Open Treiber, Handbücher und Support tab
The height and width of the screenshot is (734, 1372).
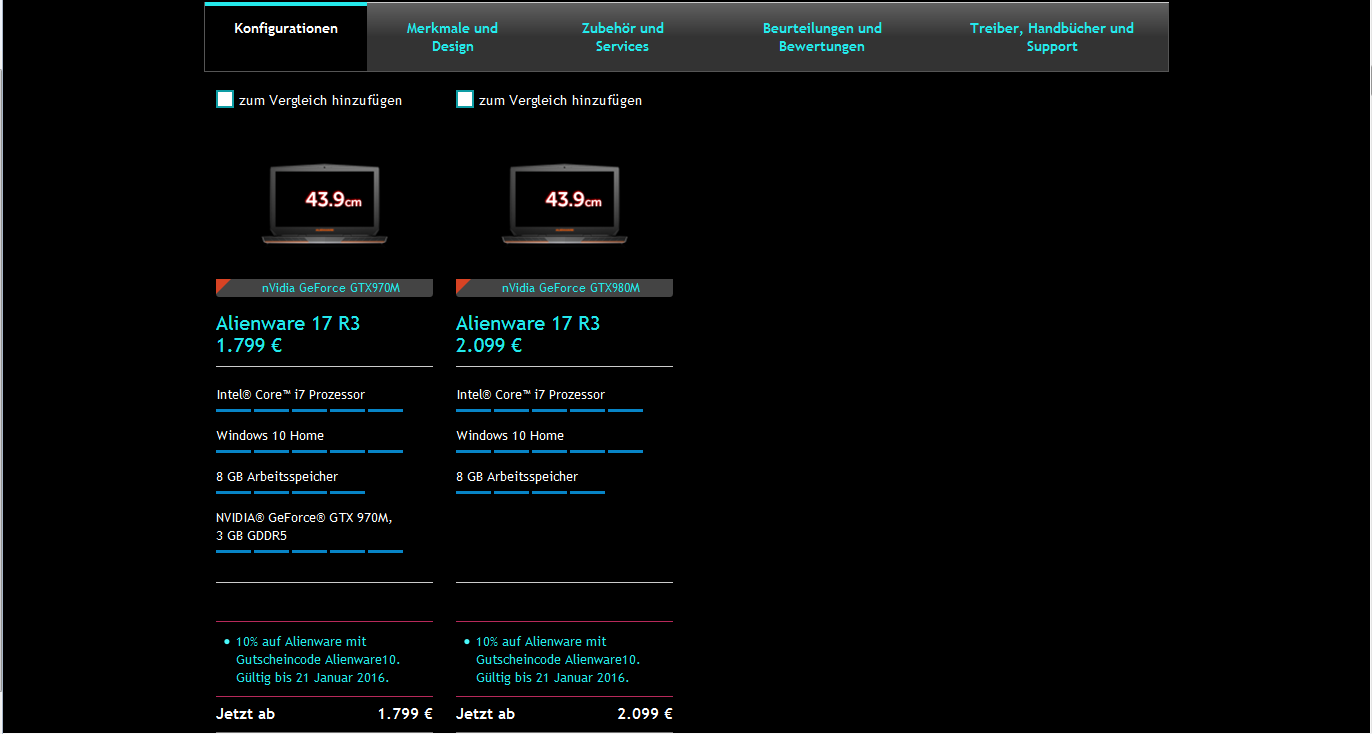pos(1051,37)
